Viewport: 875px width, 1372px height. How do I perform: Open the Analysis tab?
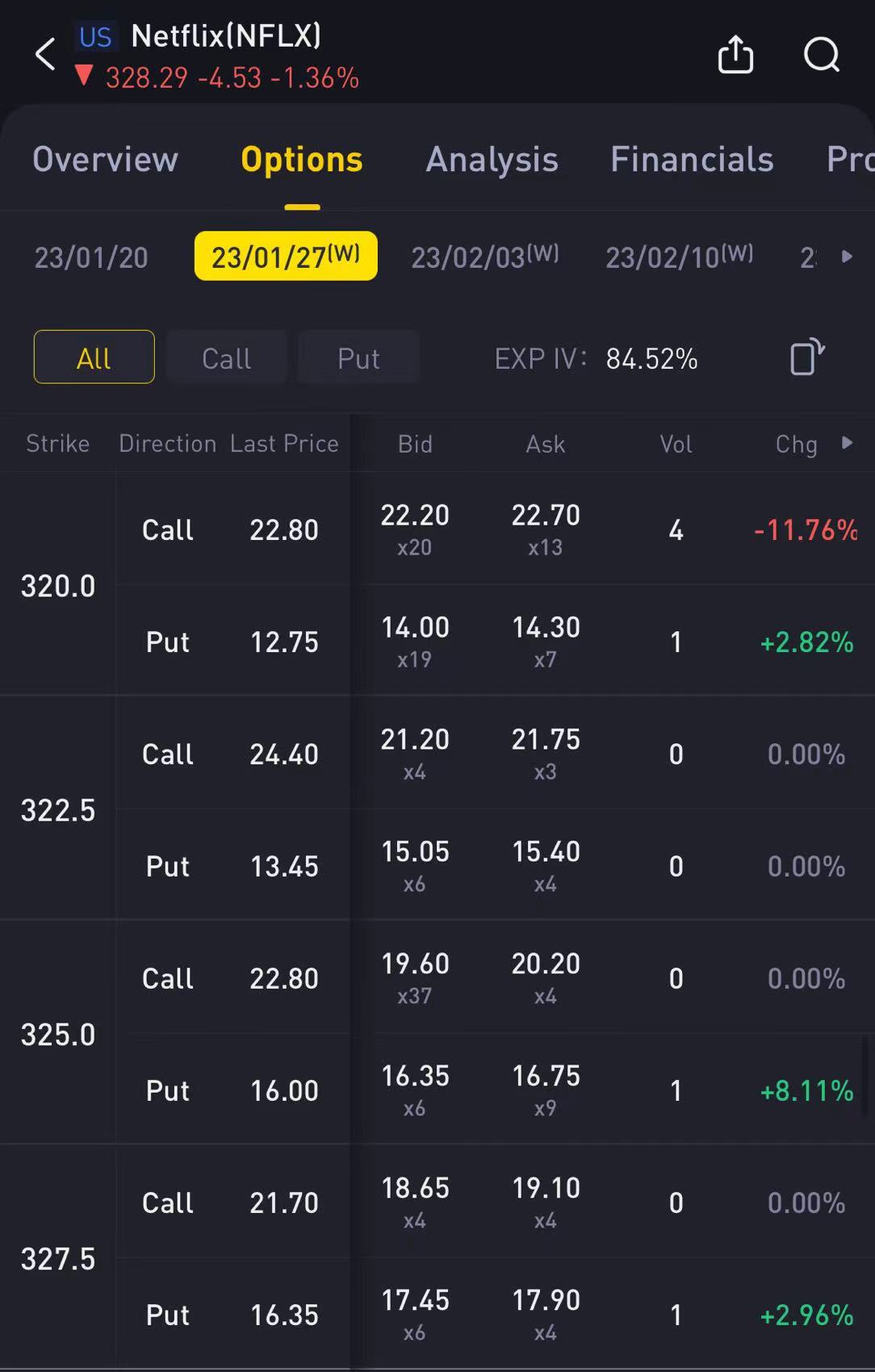point(492,159)
